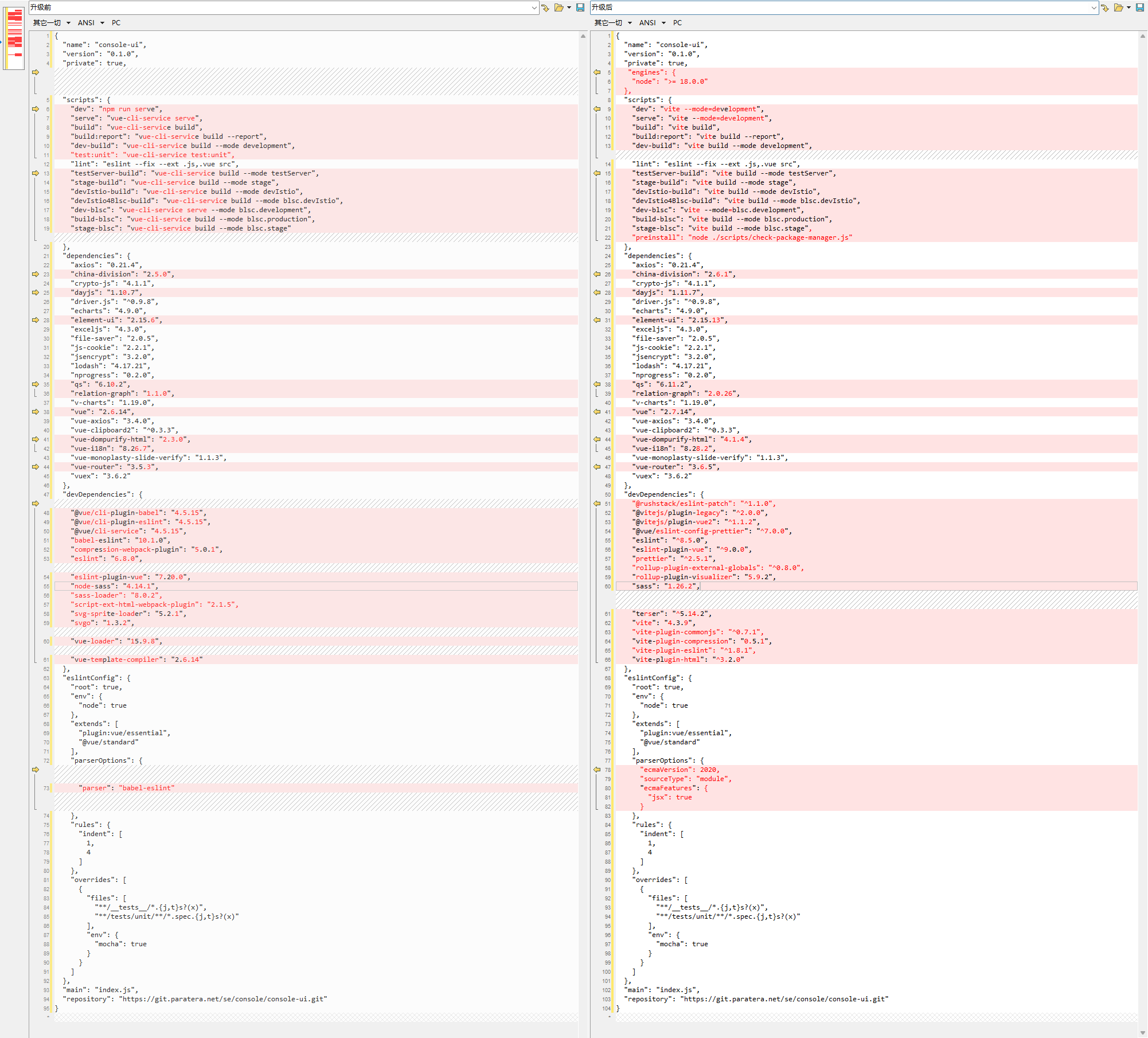Copy-left arrow beside right 'engines' line
This screenshot has height=1038, width=1148.
coord(597,72)
